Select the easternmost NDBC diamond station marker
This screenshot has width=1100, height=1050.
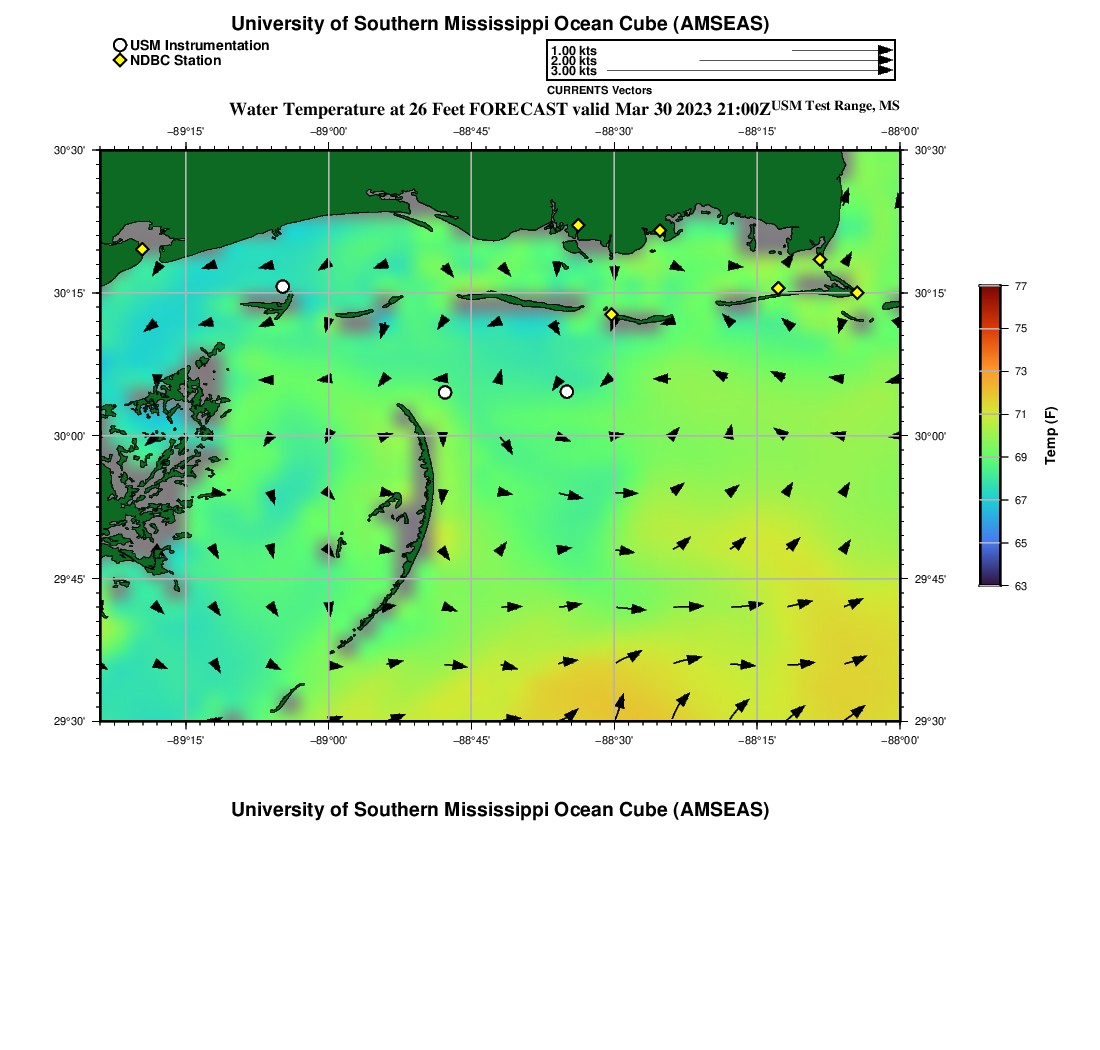point(857,293)
